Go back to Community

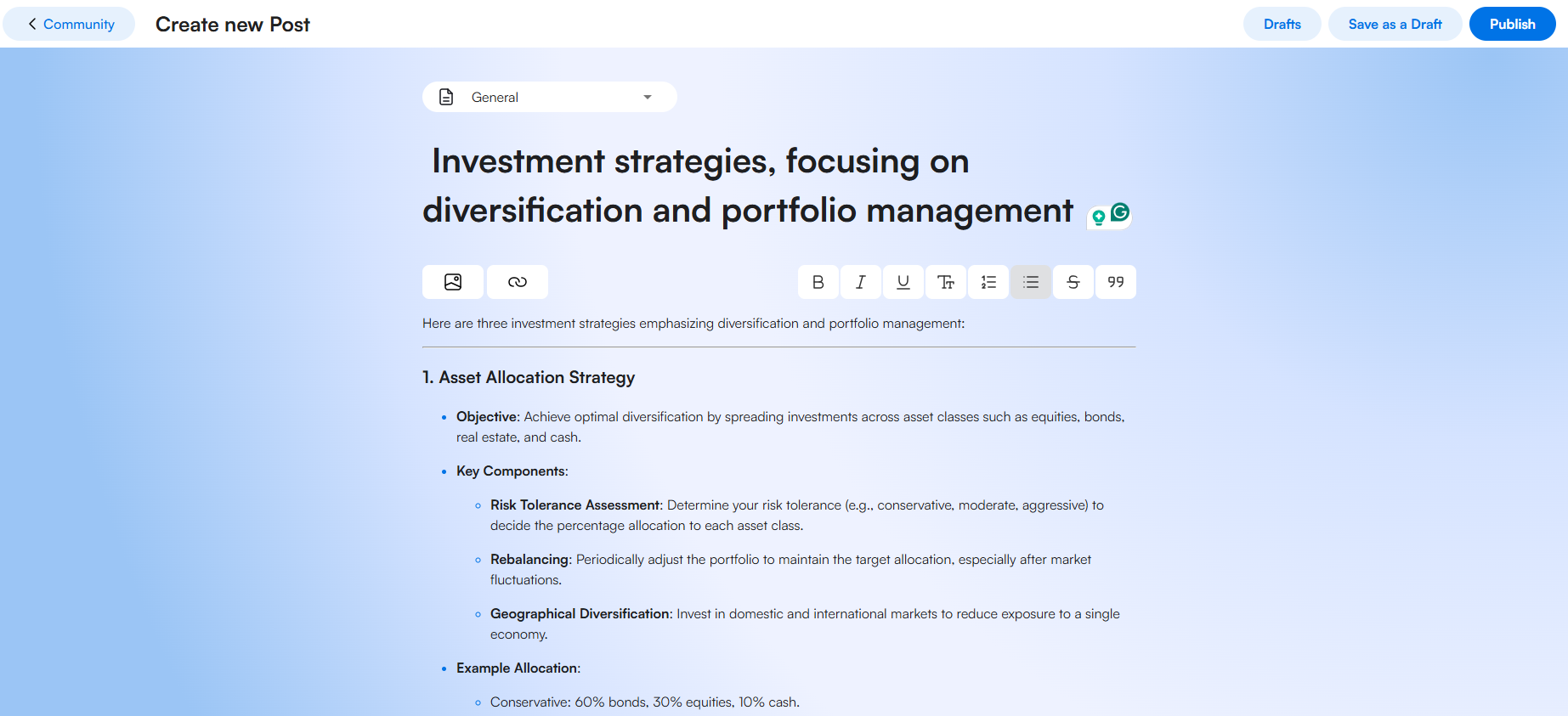pyautogui.click(x=69, y=24)
